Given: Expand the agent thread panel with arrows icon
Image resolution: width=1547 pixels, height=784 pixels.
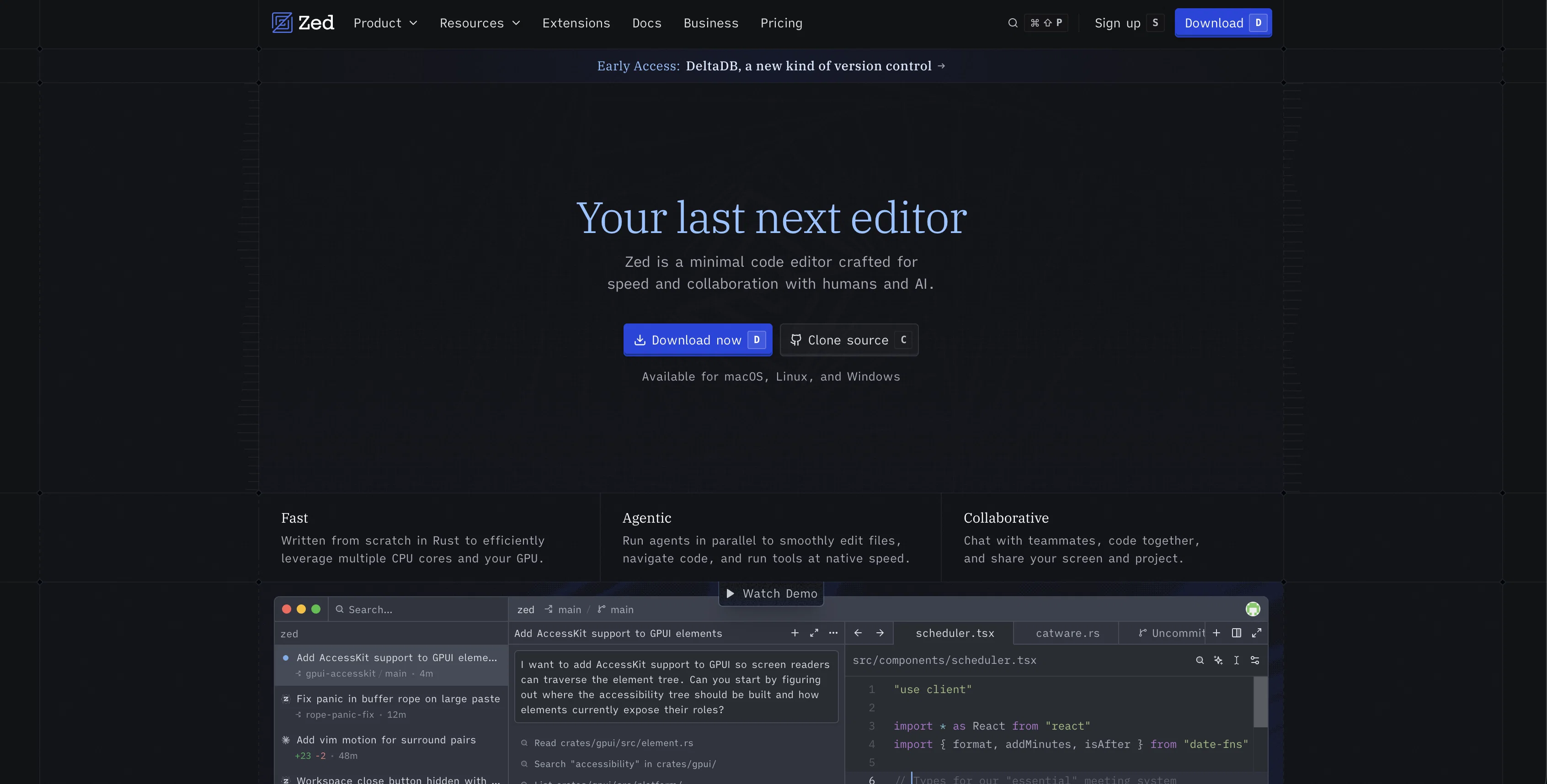Looking at the screenshot, I should click(x=814, y=633).
